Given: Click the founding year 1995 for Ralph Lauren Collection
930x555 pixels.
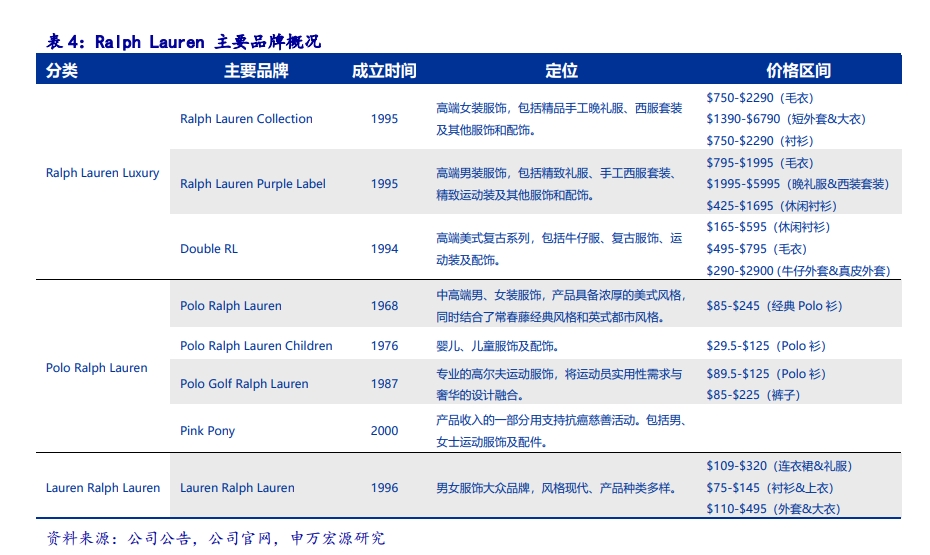Looking at the screenshot, I should click(x=384, y=119).
